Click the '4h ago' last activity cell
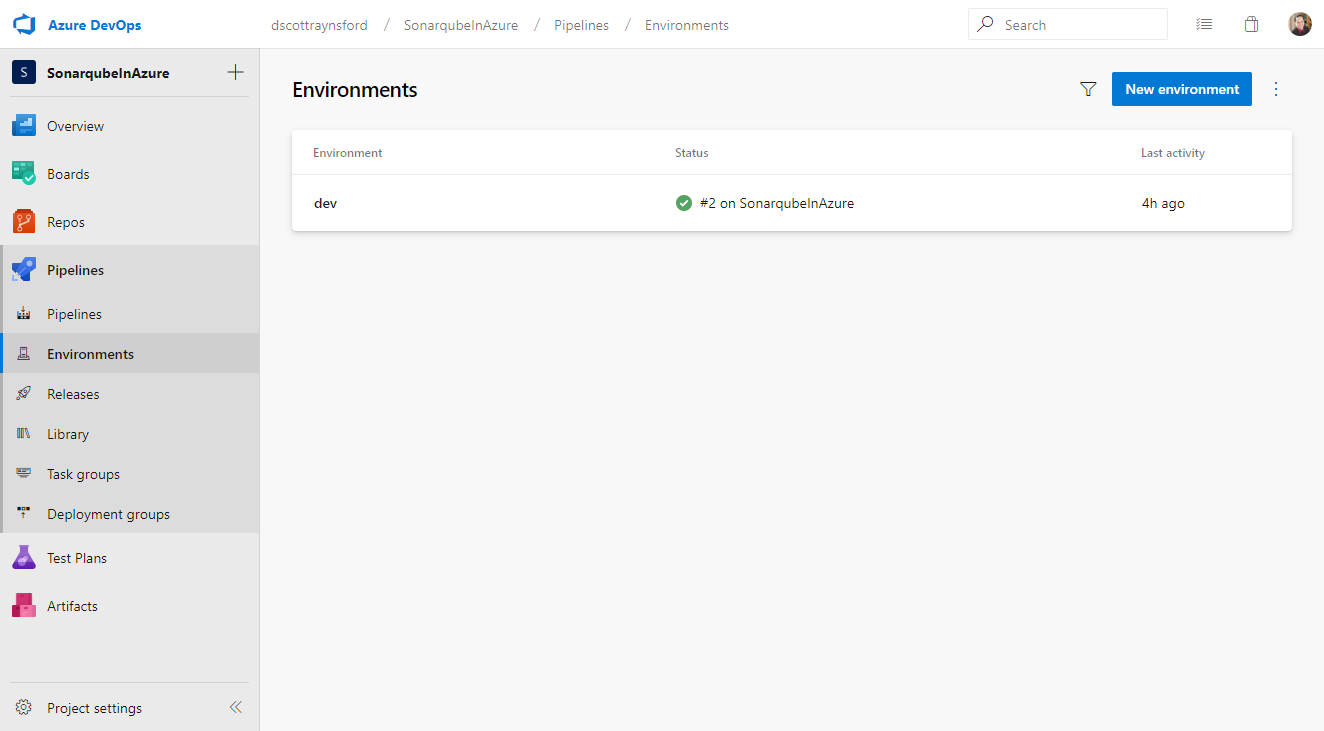Screen dimensions: 1324x731 pyautogui.click(x=1163, y=203)
